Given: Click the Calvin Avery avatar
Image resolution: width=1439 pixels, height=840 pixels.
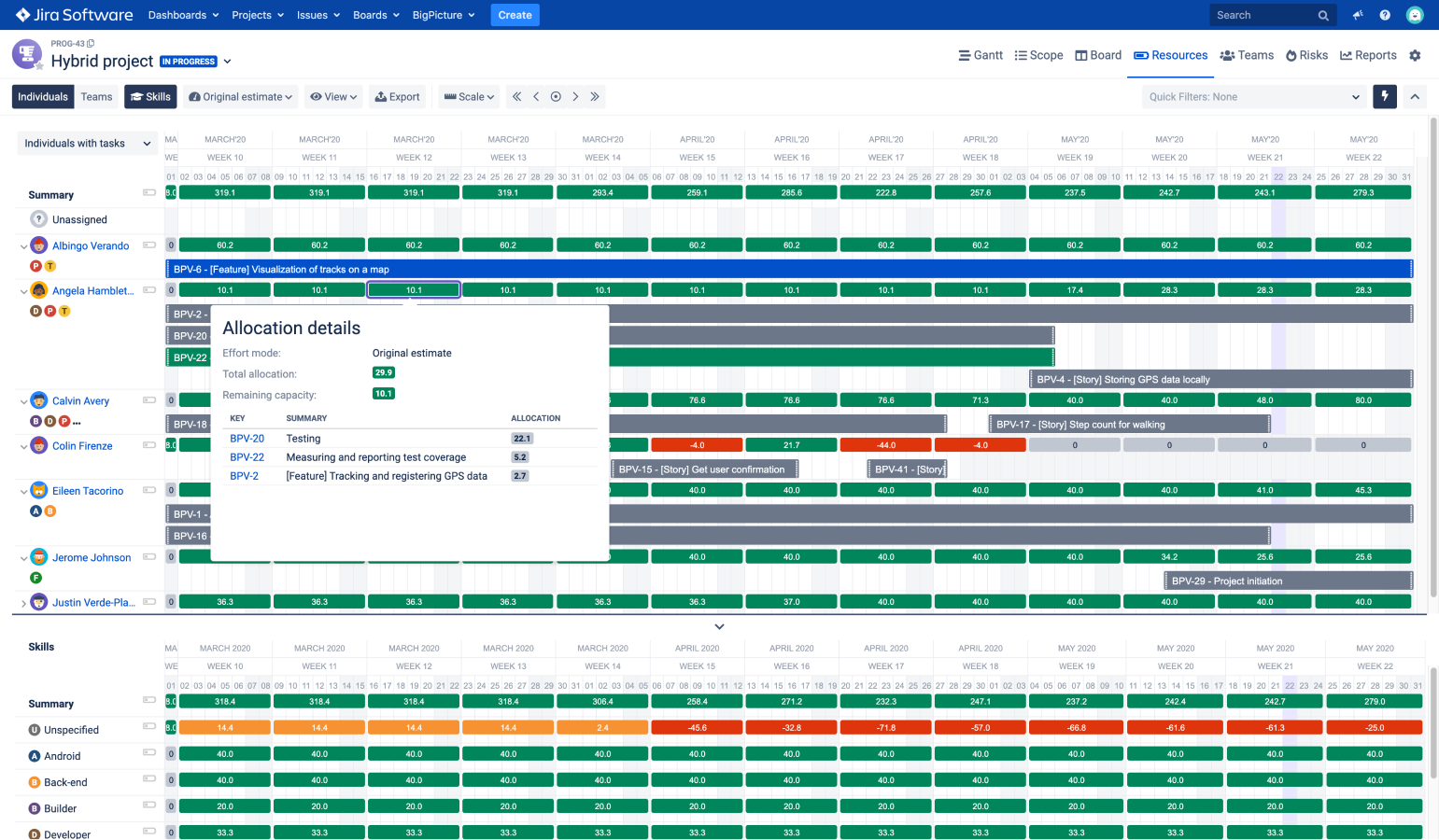Looking at the screenshot, I should pos(38,400).
